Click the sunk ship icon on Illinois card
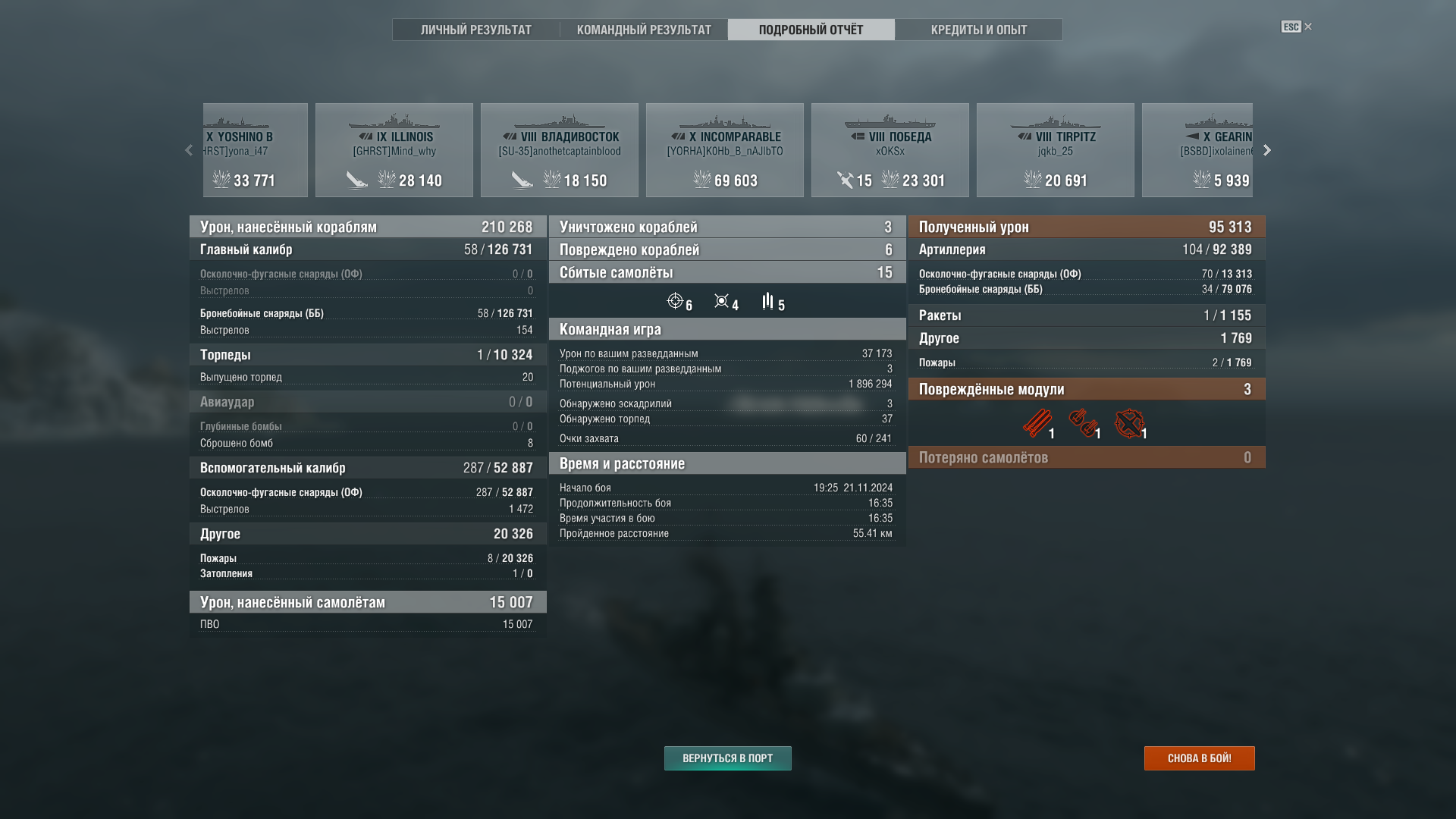This screenshot has width=1456, height=819. click(x=356, y=180)
